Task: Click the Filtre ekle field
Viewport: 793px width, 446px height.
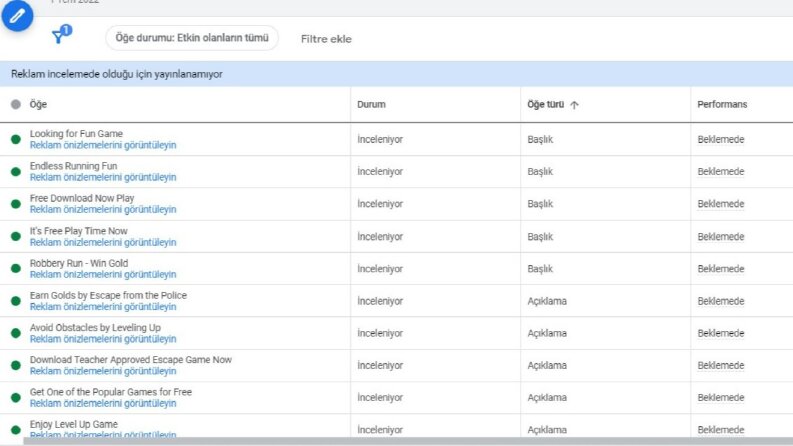Action: click(326, 39)
